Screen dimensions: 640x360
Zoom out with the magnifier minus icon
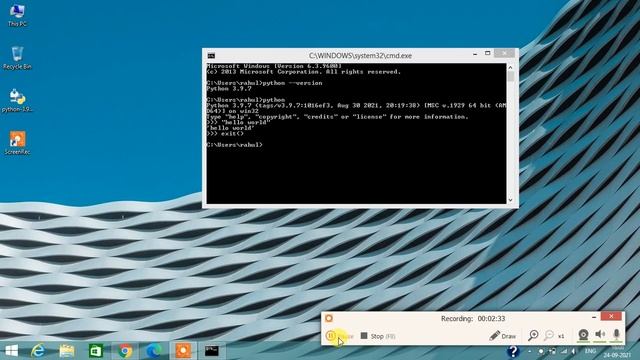549,336
